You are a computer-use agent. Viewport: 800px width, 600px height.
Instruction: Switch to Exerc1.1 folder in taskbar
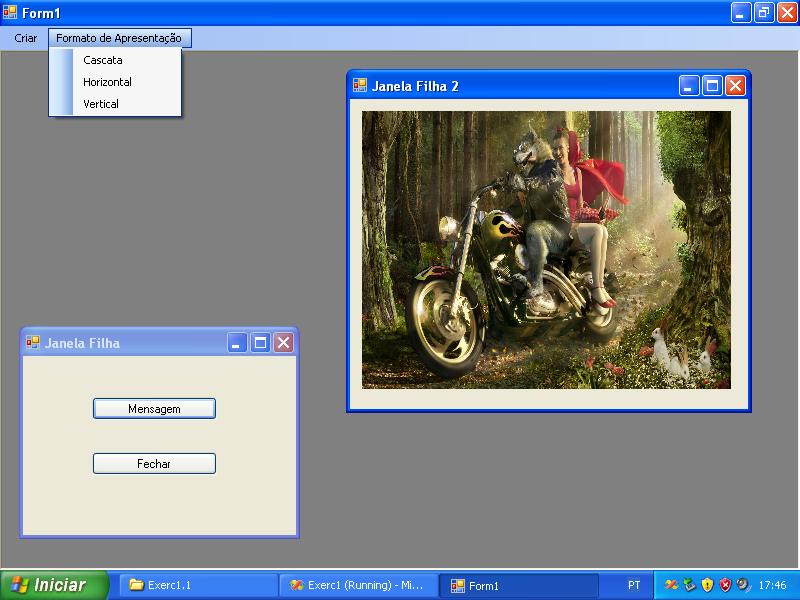coord(199,585)
